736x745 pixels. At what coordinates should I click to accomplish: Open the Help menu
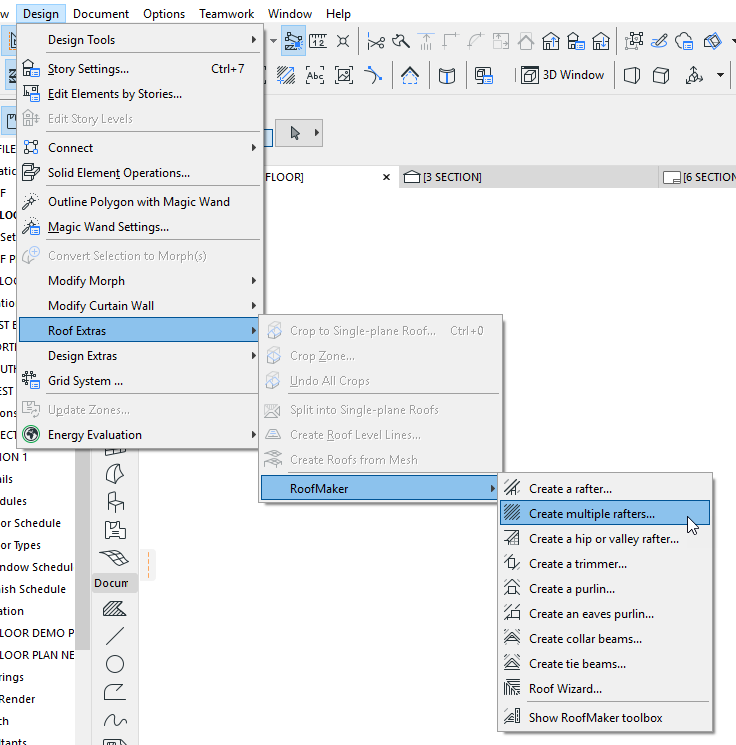click(x=338, y=14)
